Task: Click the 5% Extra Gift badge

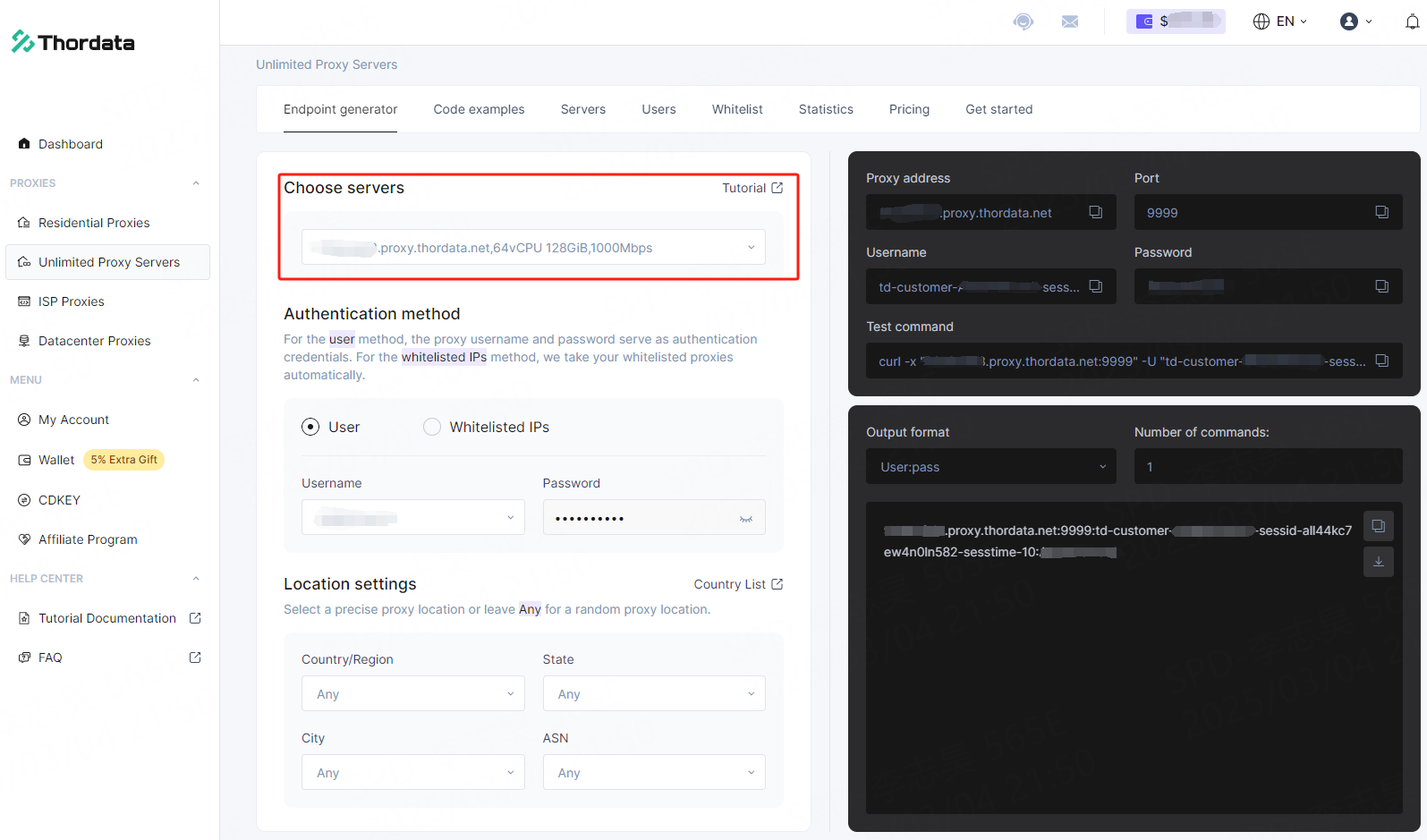Action: 124,459
